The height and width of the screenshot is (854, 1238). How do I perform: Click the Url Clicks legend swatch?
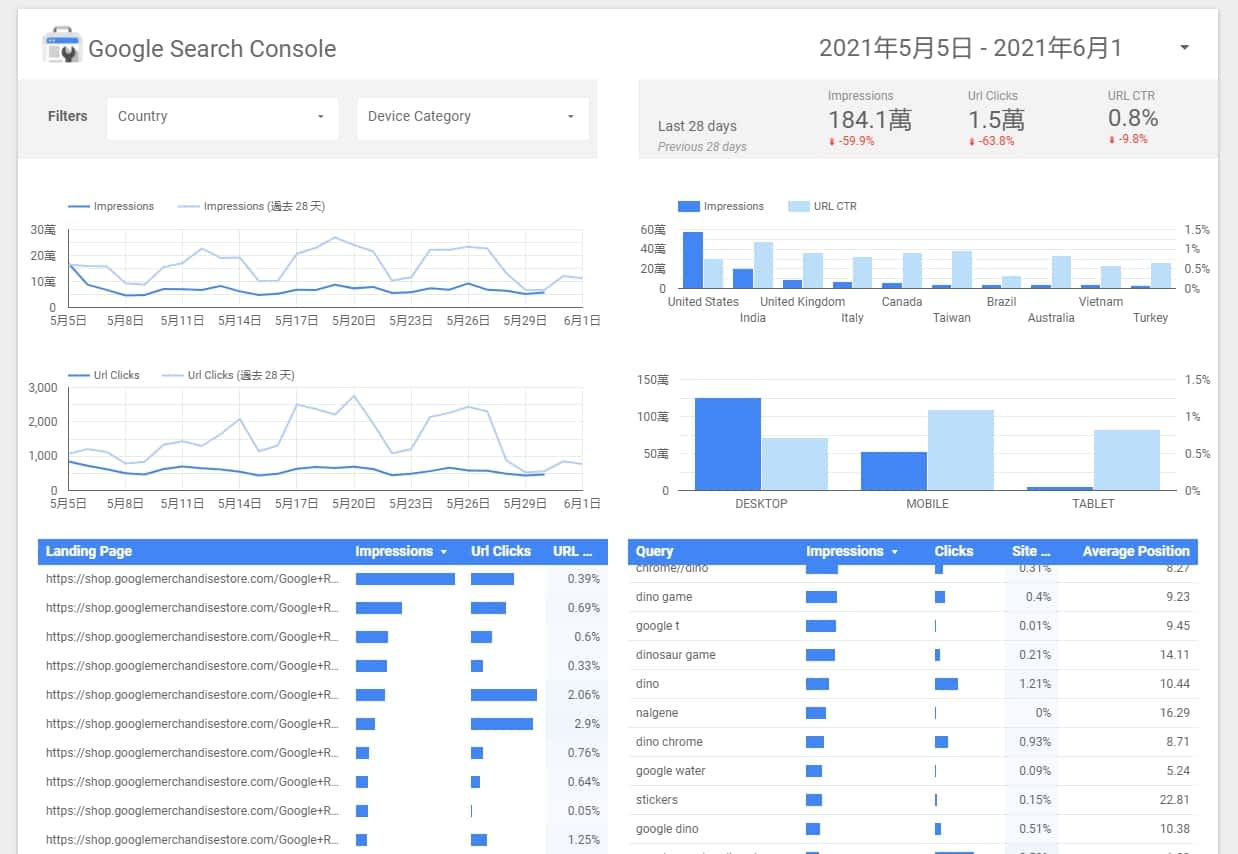[x=79, y=376]
